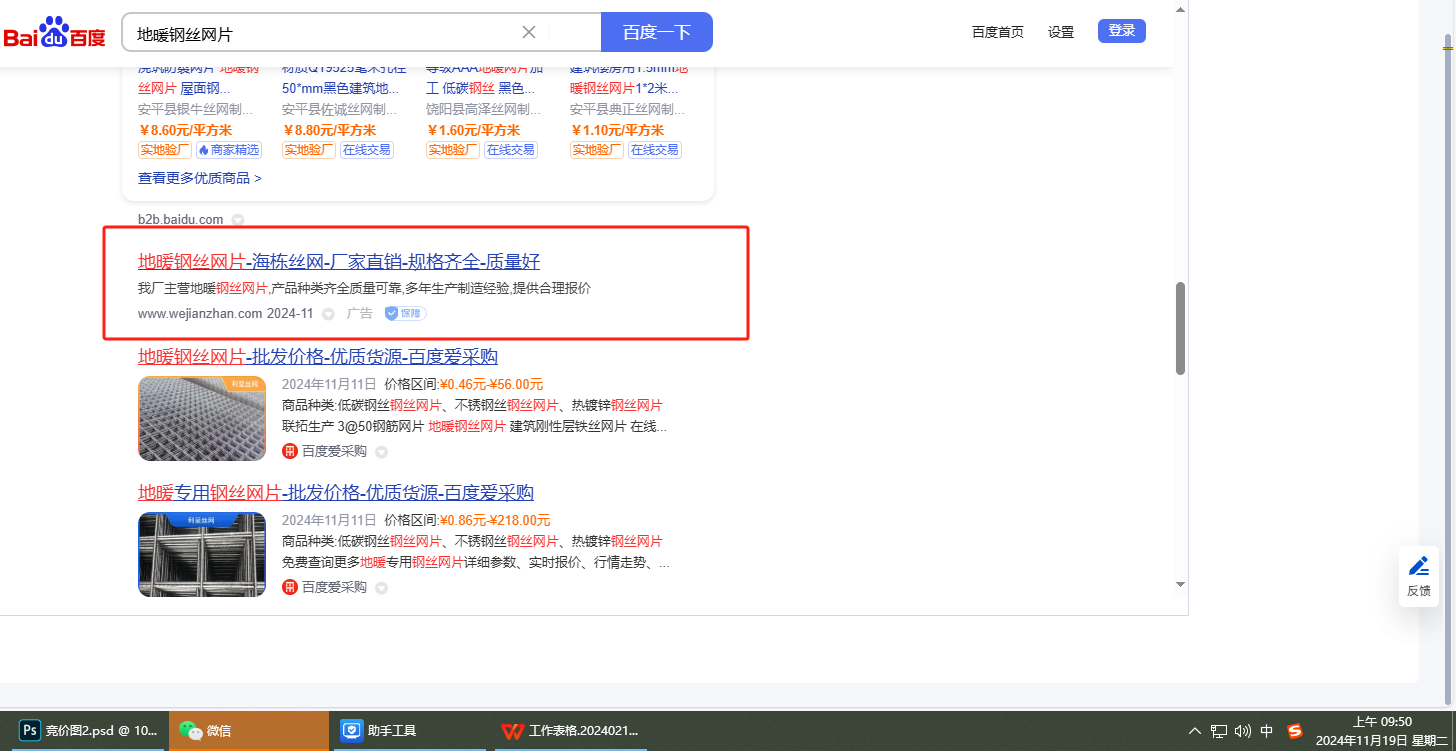Switch to 微信 WeChat in the taskbar
This screenshot has width=1456, height=751.
[x=248, y=731]
